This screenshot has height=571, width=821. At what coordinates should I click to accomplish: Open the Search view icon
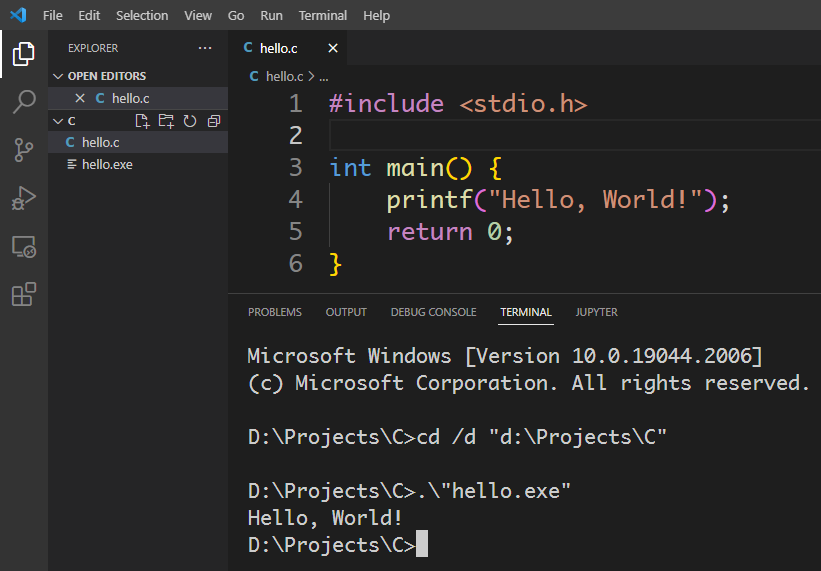click(x=23, y=102)
